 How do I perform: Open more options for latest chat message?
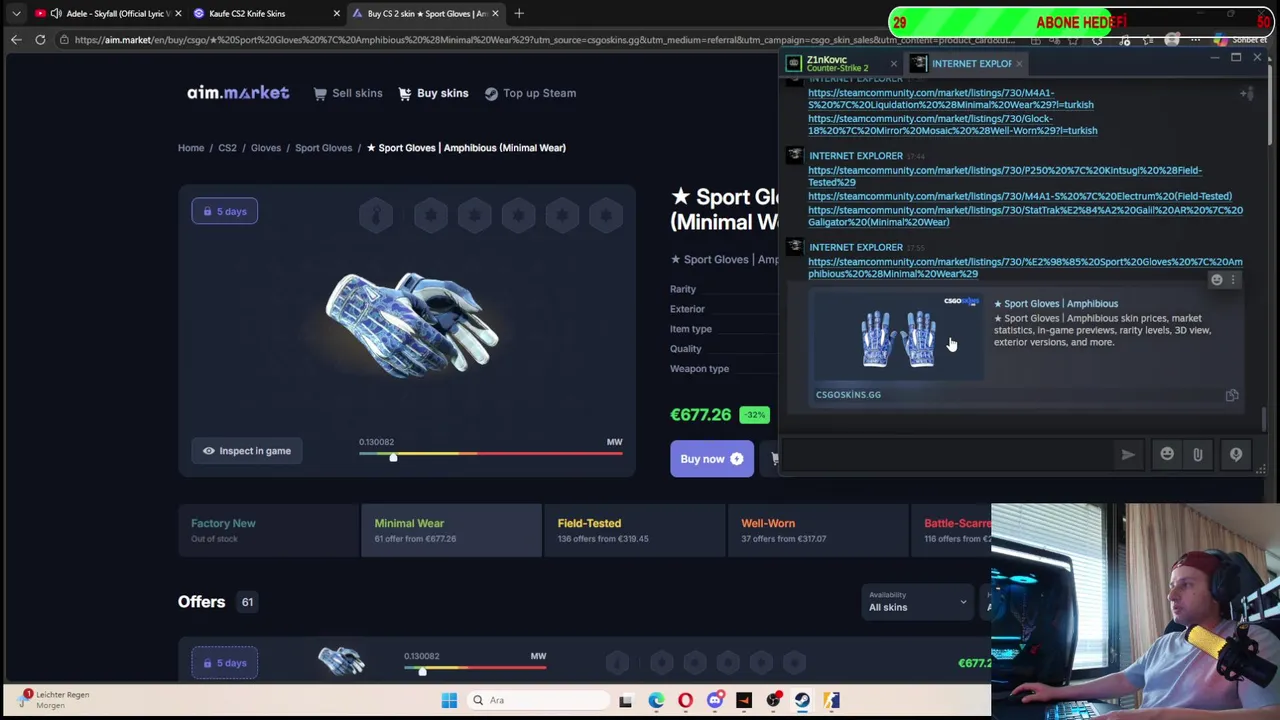click(1233, 280)
